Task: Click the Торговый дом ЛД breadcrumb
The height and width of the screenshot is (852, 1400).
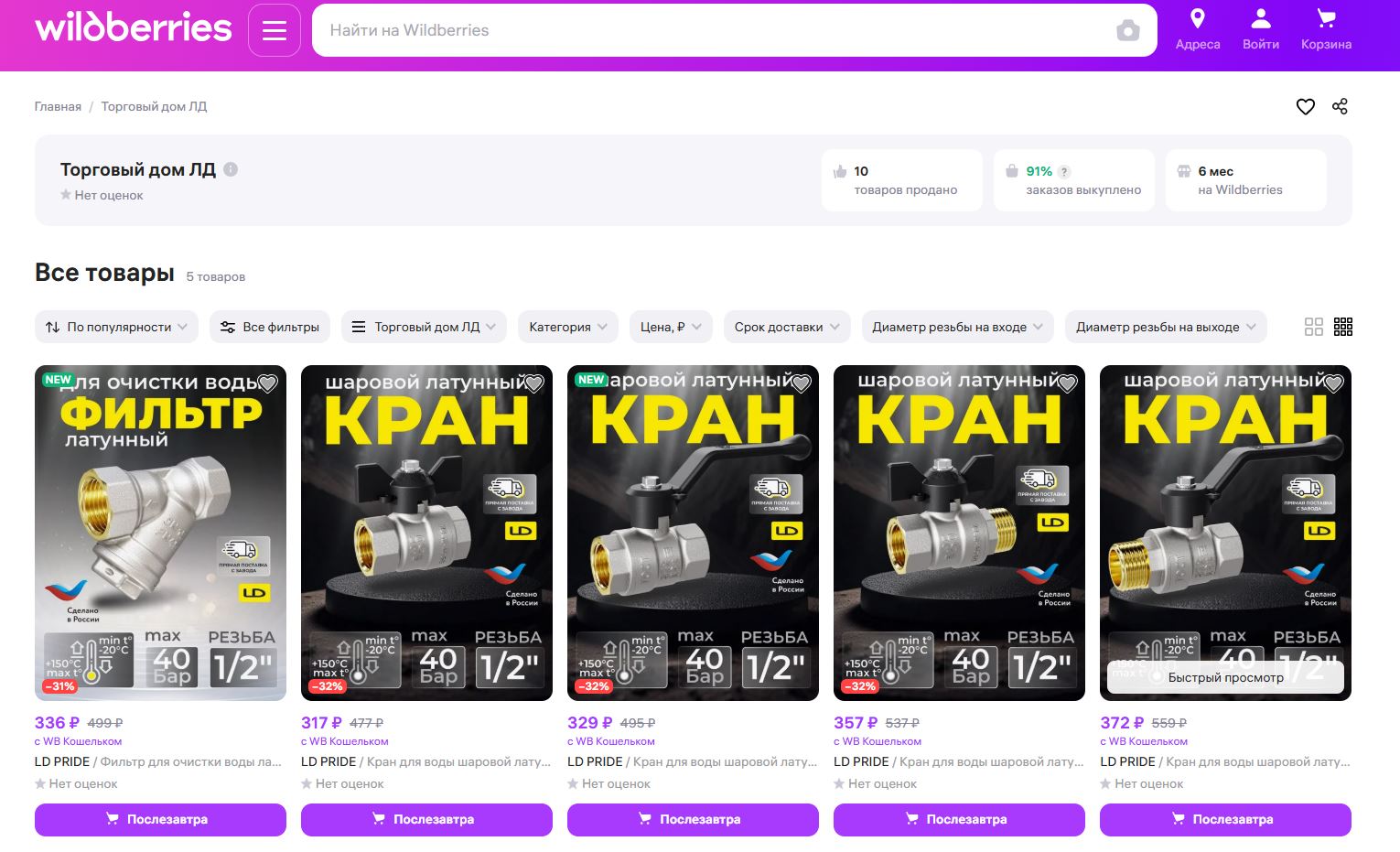Action: [154, 106]
